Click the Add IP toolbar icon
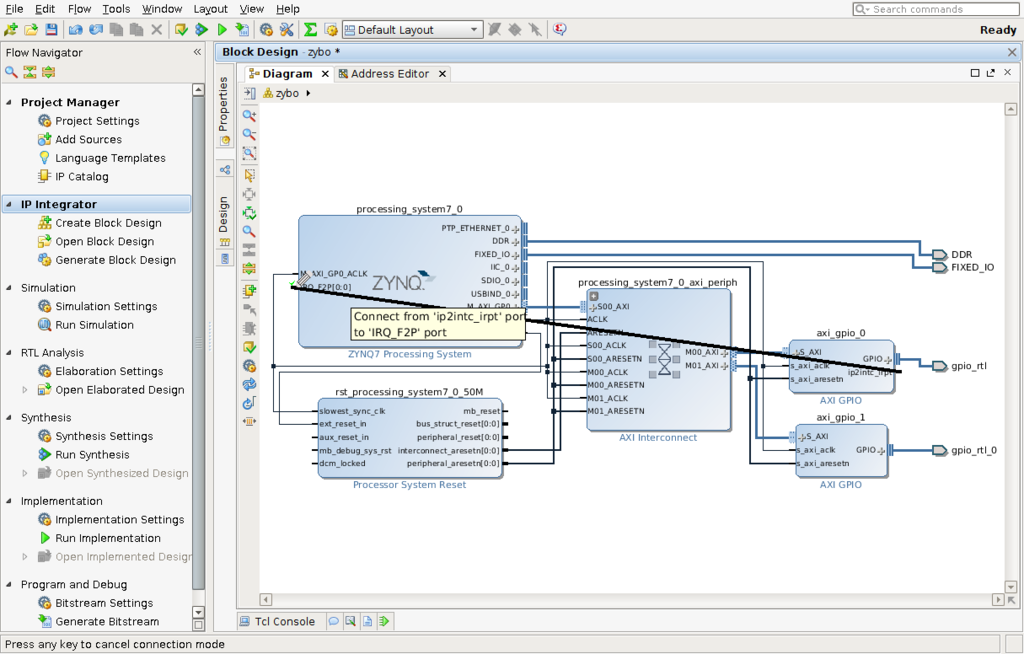This screenshot has width=1024, height=654. (249, 291)
